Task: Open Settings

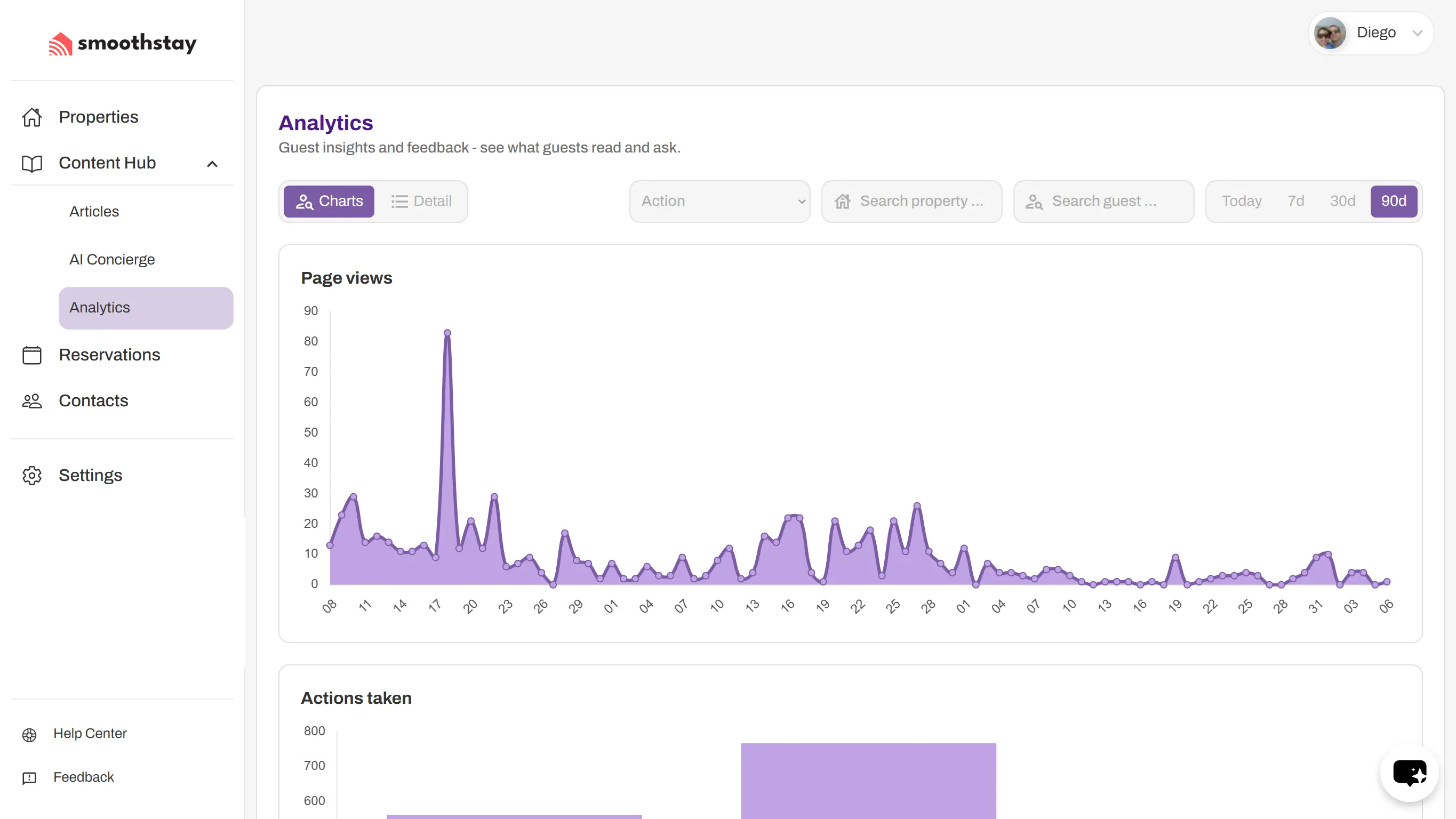Action: [122, 475]
